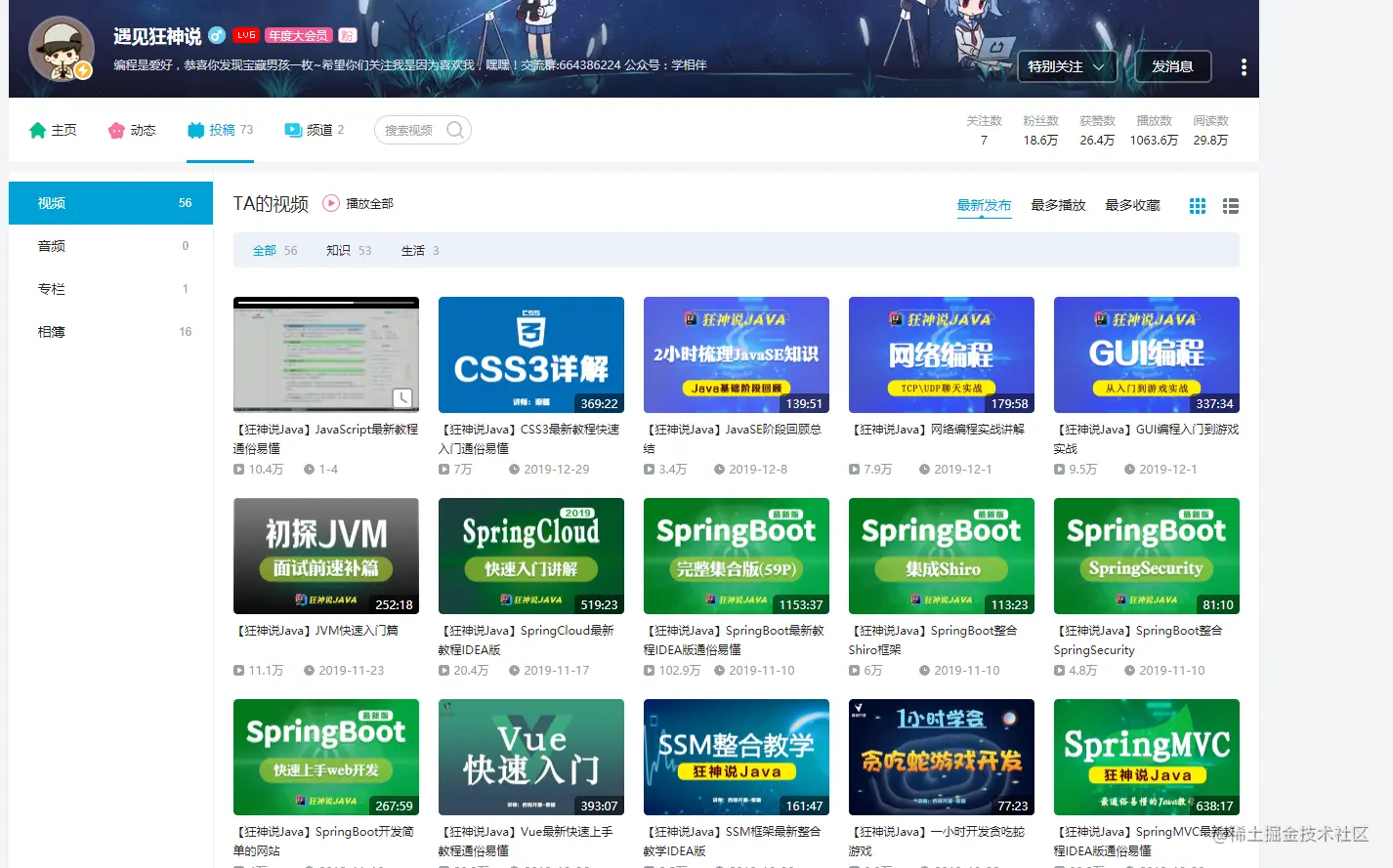Open the JavaScript tutorial thumbnail
The width and height of the screenshot is (1393, 868).
coord(326,354)
